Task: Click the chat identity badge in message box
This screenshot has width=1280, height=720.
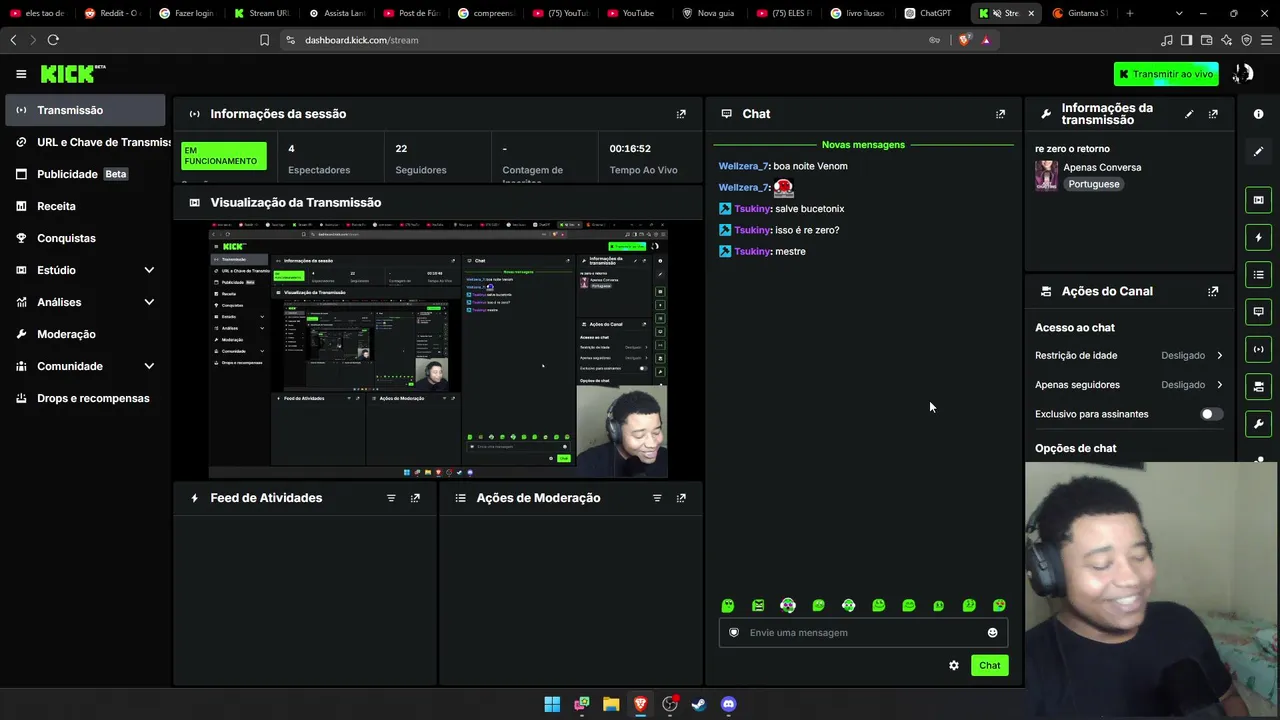Action: pos(734,632)
